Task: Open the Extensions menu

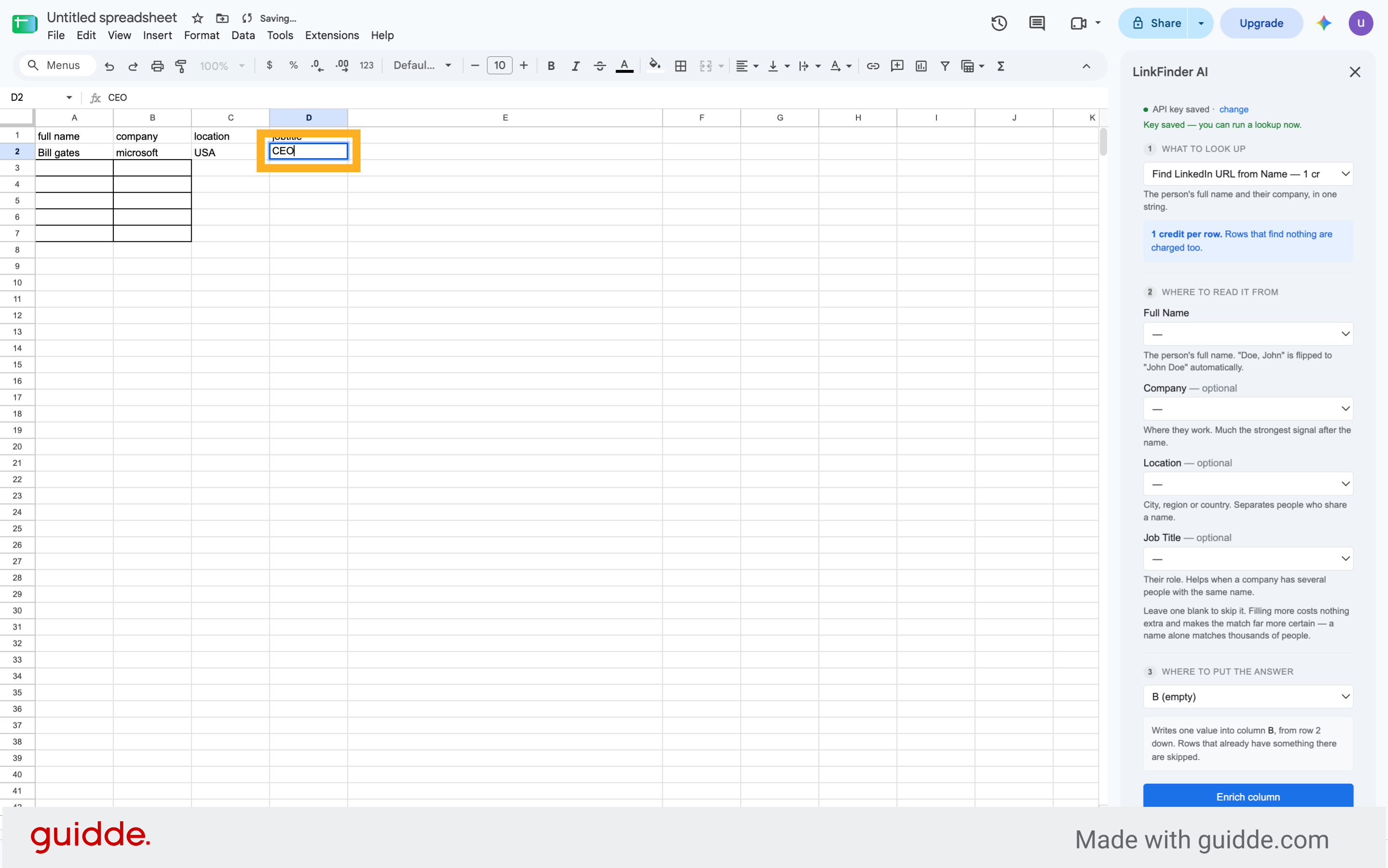Action: 332,36
